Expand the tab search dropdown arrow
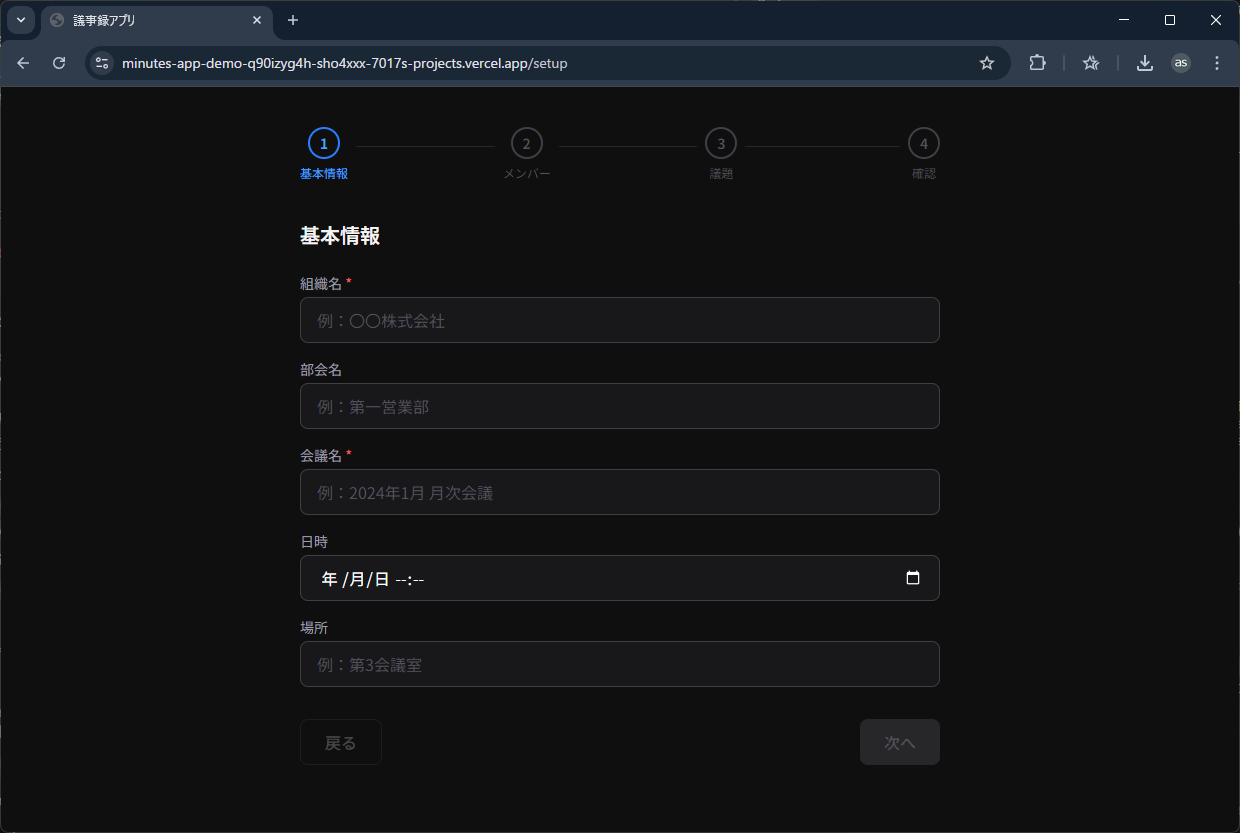 (x=20, y=20)
